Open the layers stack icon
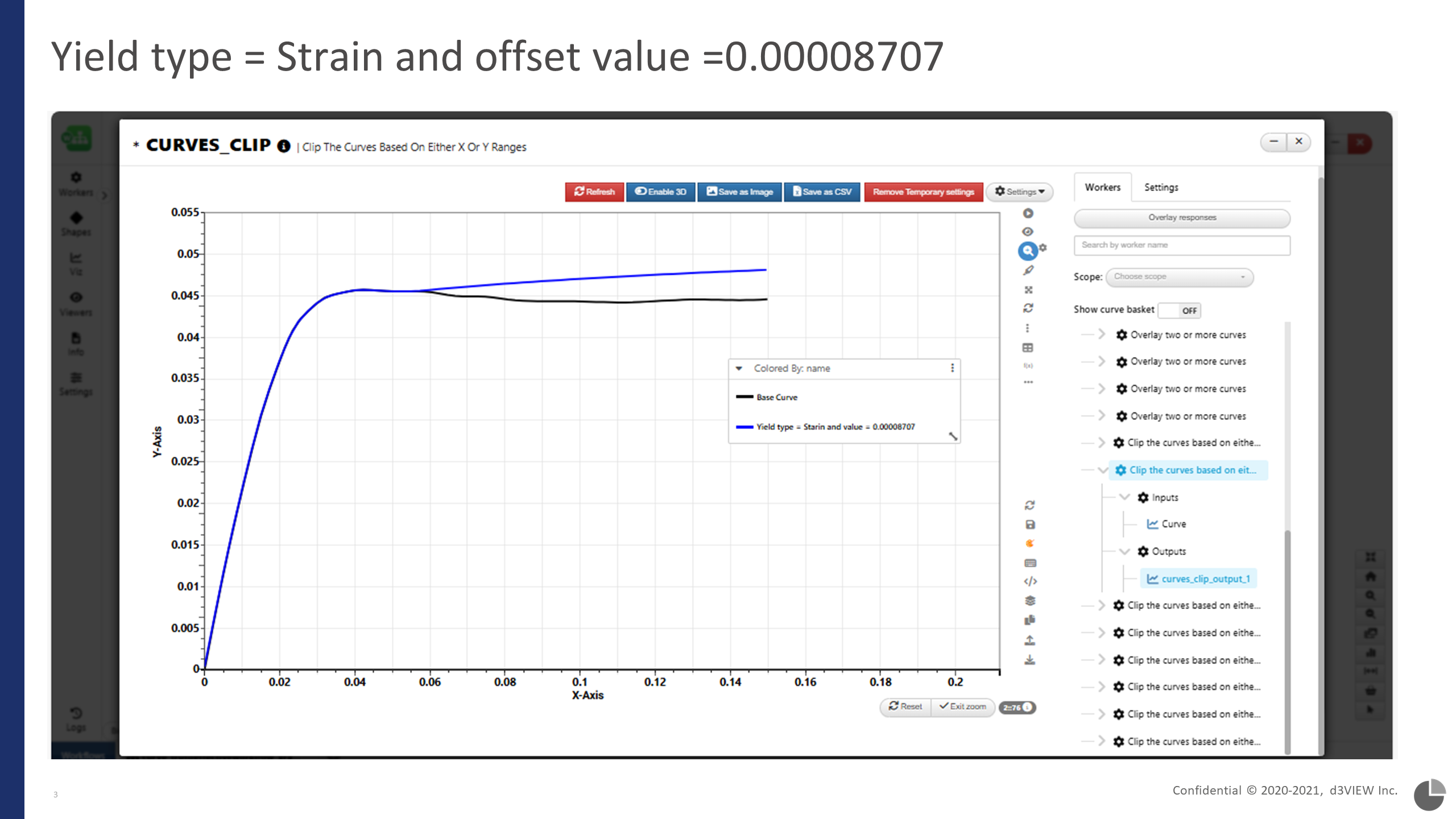Image resolution: width=1456 pixels, height=819 pixels. pyautogui.click(x=1030, y=601)
